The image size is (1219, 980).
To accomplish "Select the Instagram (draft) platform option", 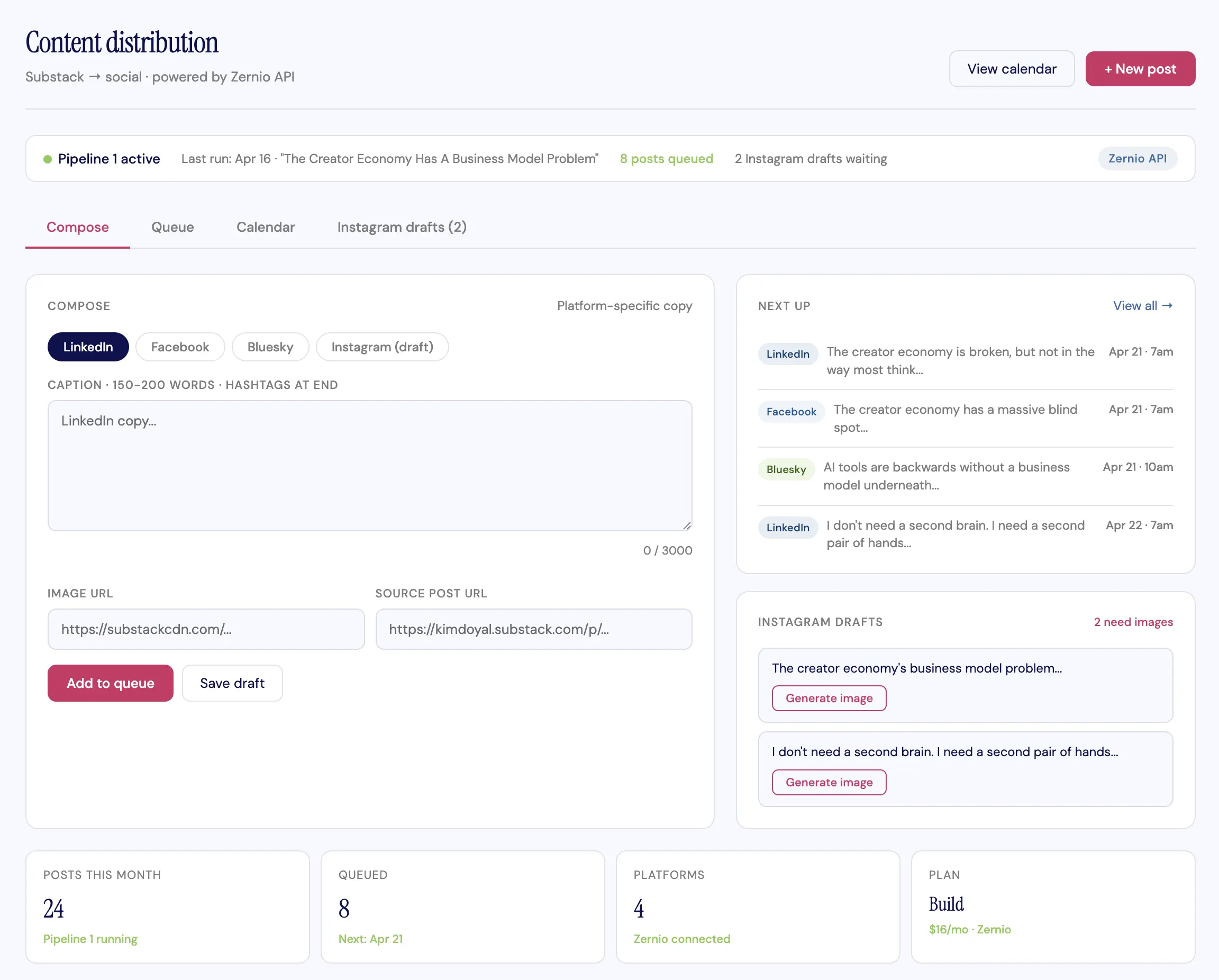I will pos(382,347).
